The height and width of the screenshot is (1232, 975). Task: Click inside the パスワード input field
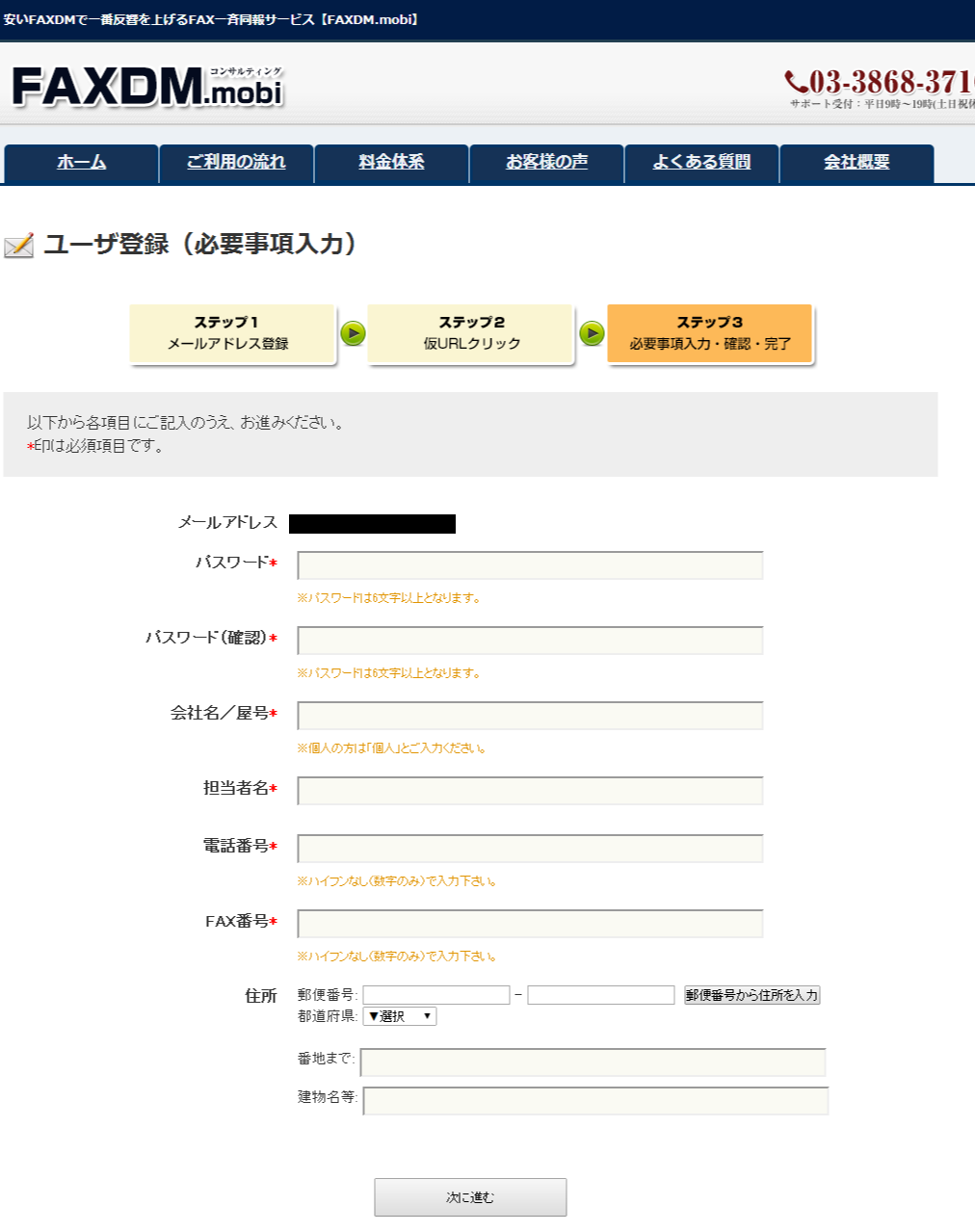(x=529, y=565)
